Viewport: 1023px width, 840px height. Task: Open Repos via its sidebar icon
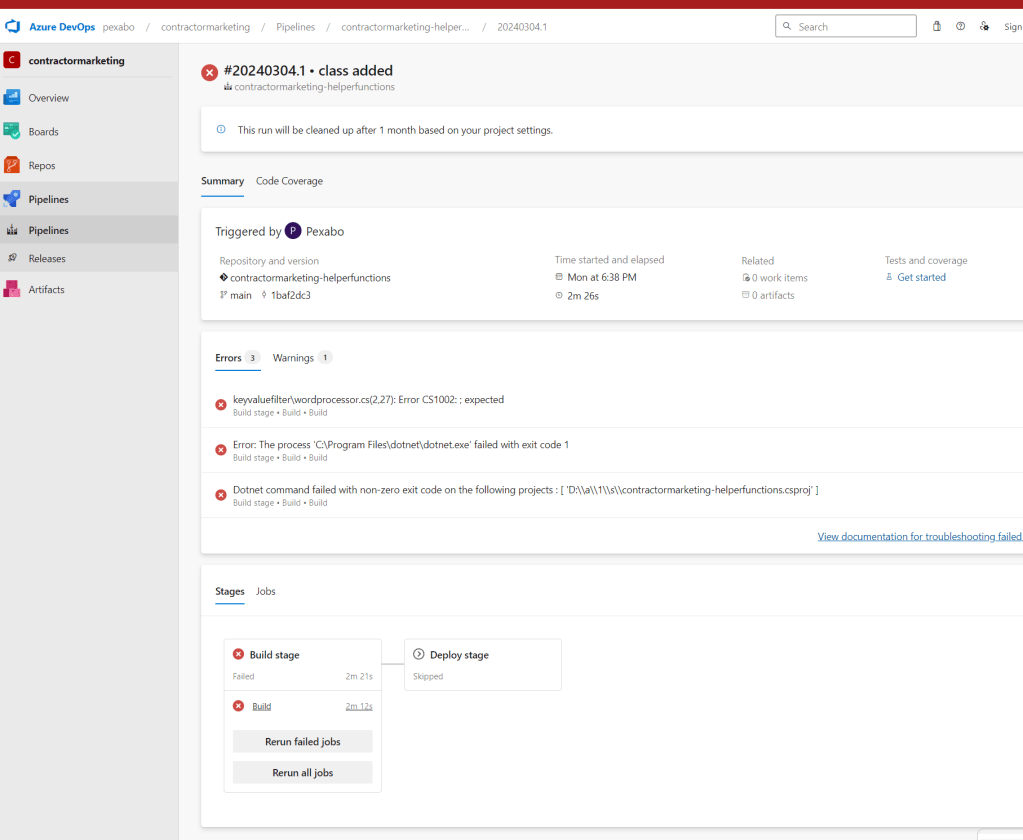(x=12, y=165)
